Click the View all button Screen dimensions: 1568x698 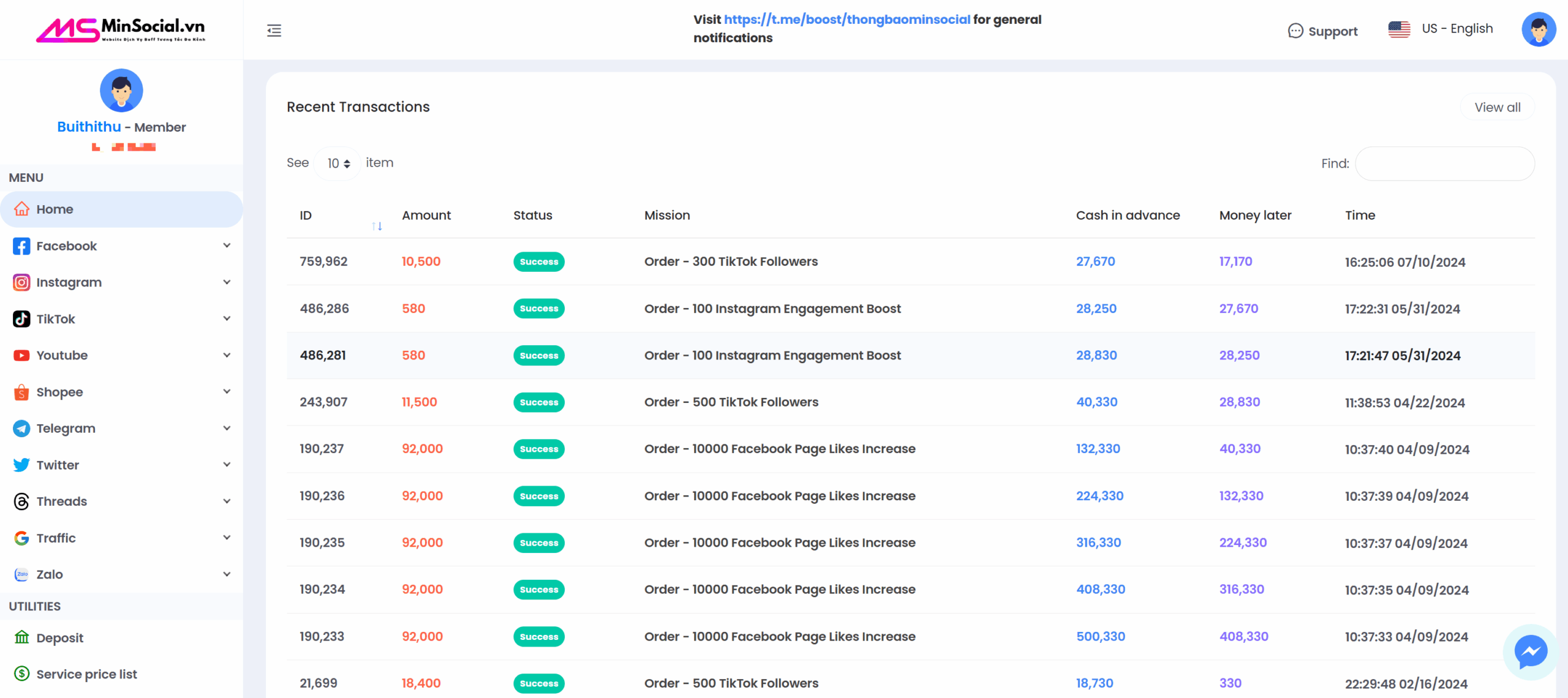click(x=1497, y=107)
